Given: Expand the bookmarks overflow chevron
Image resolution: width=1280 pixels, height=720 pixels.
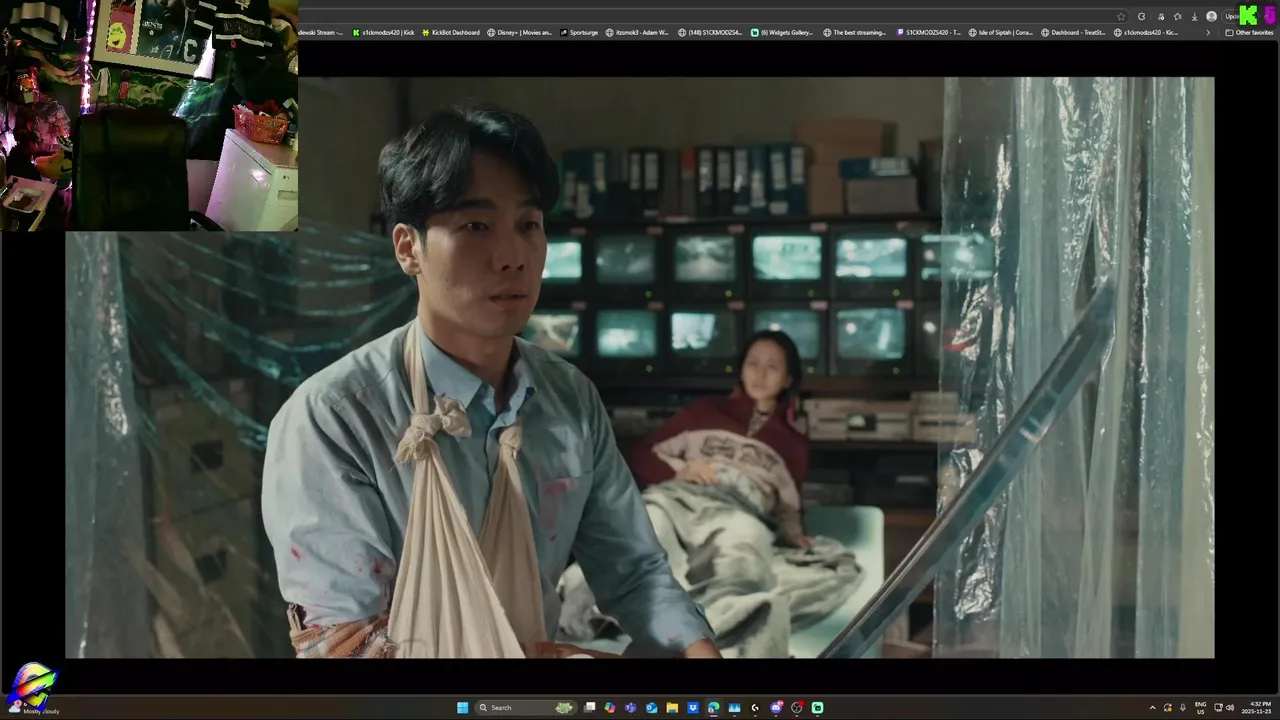Looking at the screenshot, I should click(1208, 32).
